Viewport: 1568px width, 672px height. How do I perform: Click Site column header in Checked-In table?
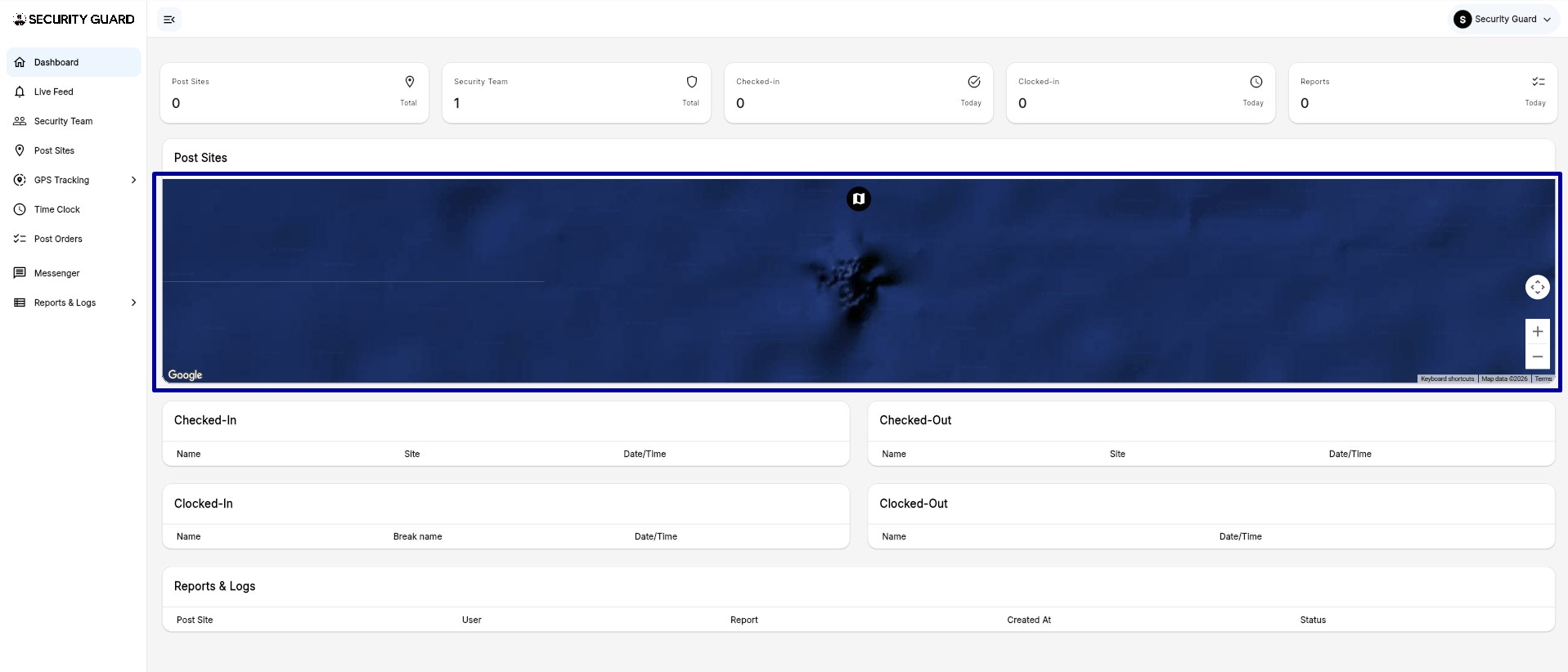412,454
